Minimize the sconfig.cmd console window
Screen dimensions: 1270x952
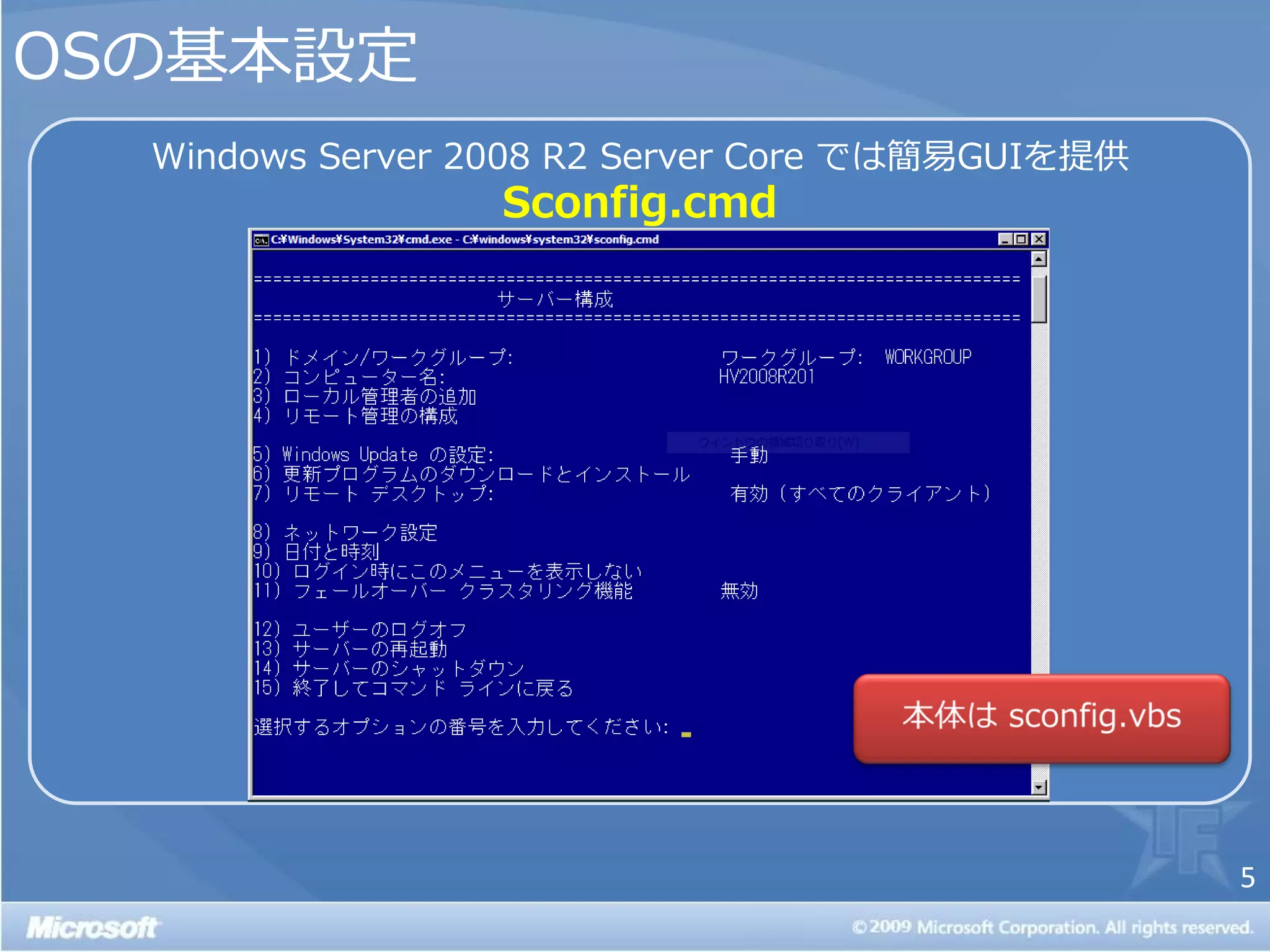point(1005,239)
